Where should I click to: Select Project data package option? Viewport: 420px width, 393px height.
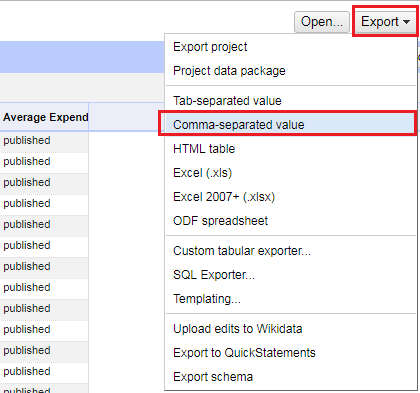click(290, 71)
